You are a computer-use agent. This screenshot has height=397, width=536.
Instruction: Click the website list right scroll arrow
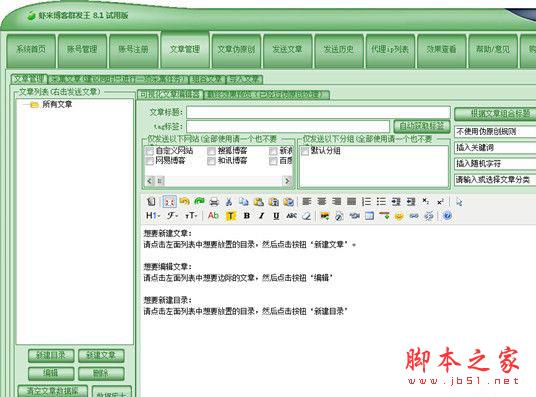click(x=287, y=181)
